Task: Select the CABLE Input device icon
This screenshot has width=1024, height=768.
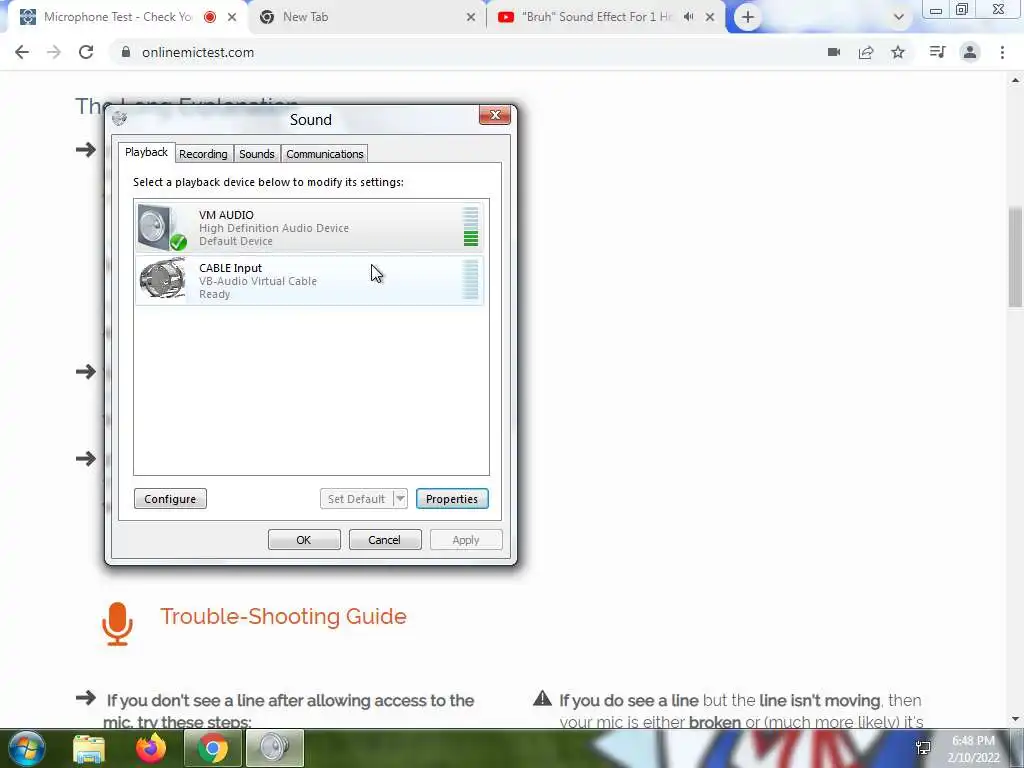Action: [162, 279]
